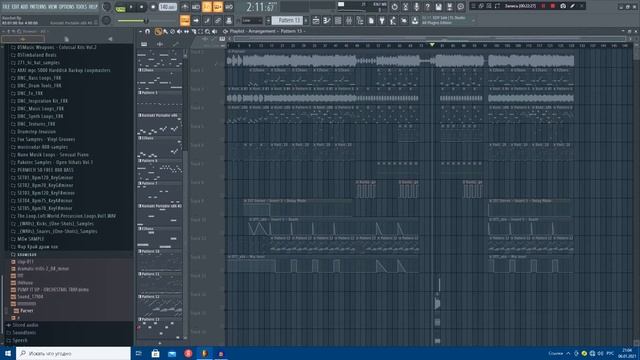Open the Playlist - Arrangement title dropdown
The image size is (640, 360).
pos(267,31)
